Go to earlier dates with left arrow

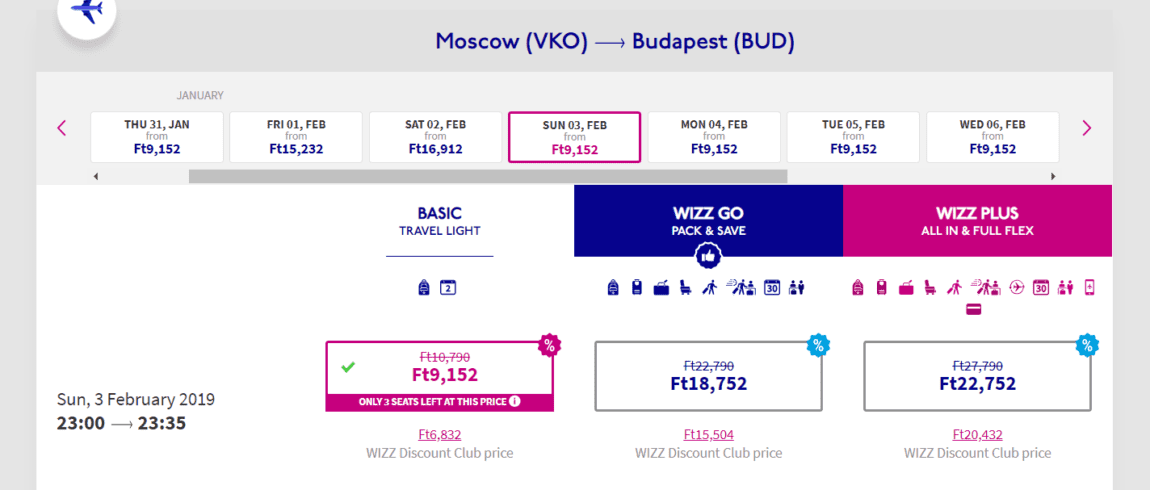click(62, 128)
